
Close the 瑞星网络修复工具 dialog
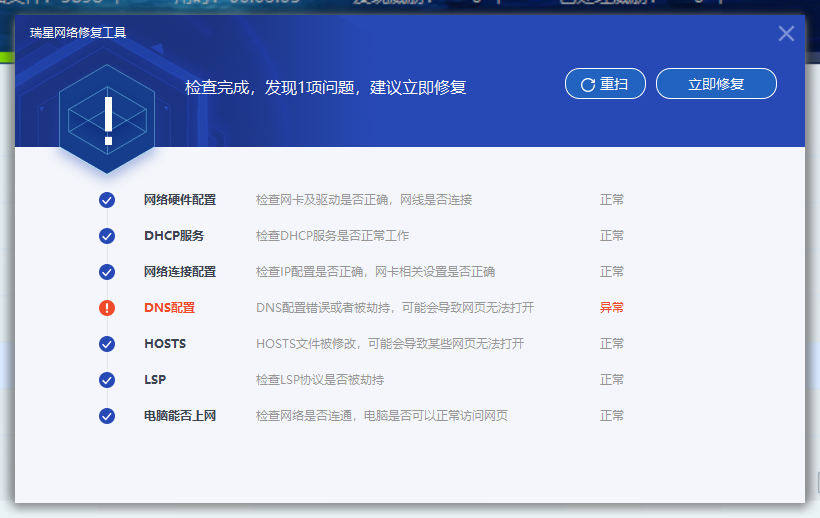tap(786, 33)
